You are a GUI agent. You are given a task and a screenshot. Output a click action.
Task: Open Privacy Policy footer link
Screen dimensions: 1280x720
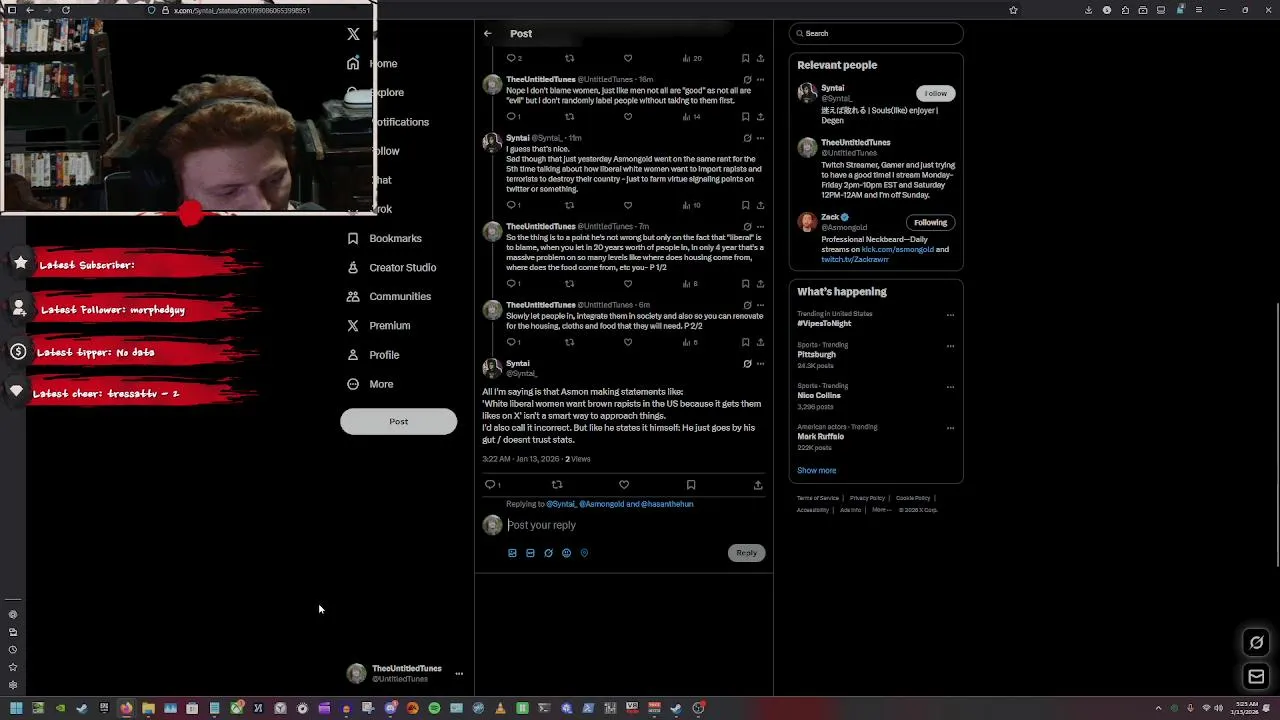point(867,498)
